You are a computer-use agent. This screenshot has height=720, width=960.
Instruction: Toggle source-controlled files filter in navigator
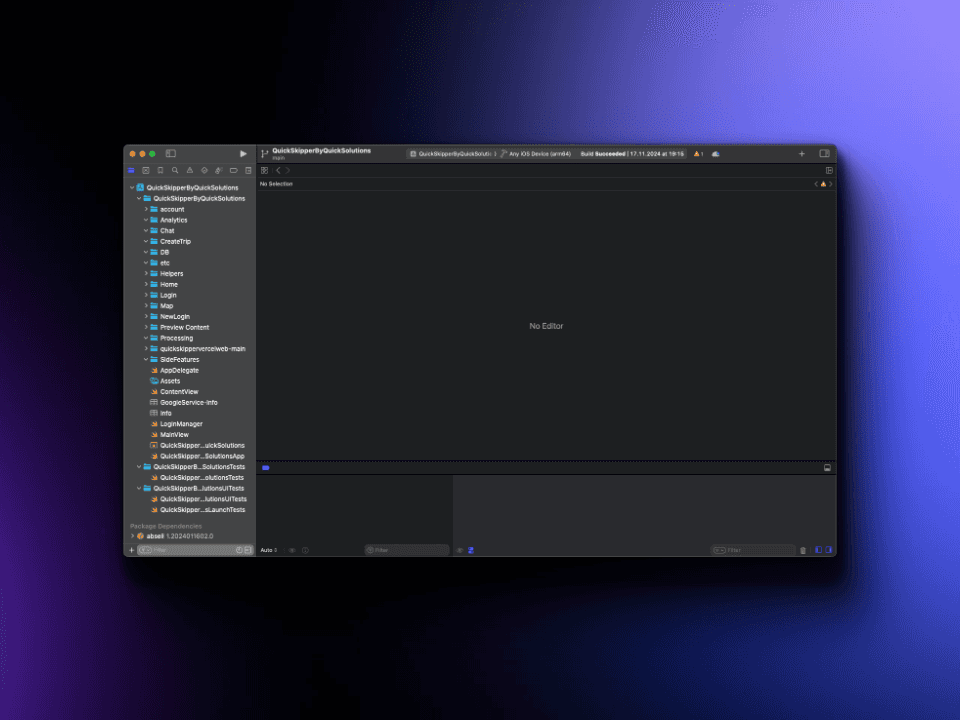248,550
